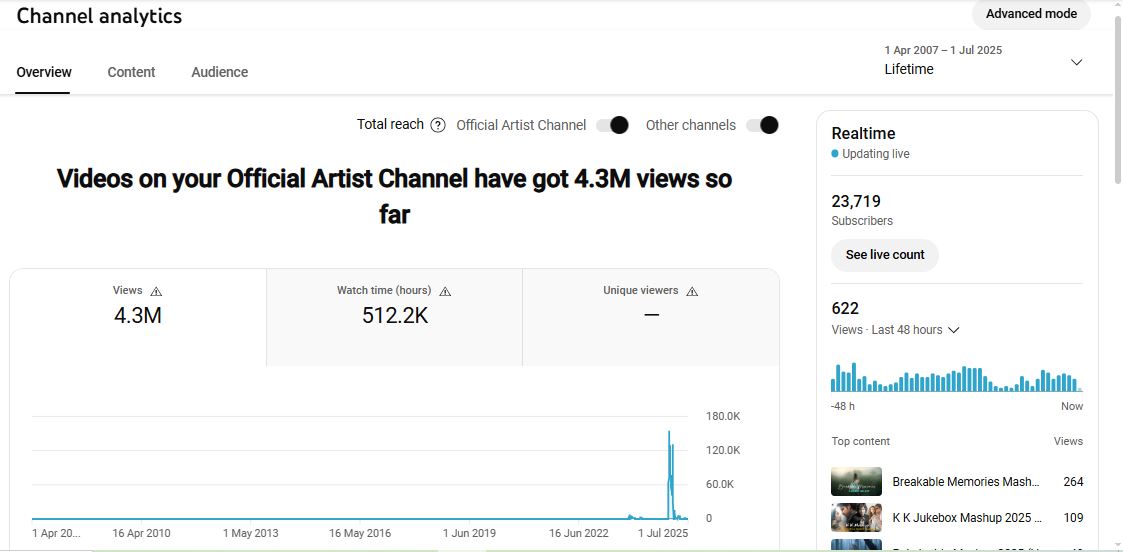Screen dimensions: 1123x552
Task: Toggle the Official Artist Channel switch
Action: (612, 125)
